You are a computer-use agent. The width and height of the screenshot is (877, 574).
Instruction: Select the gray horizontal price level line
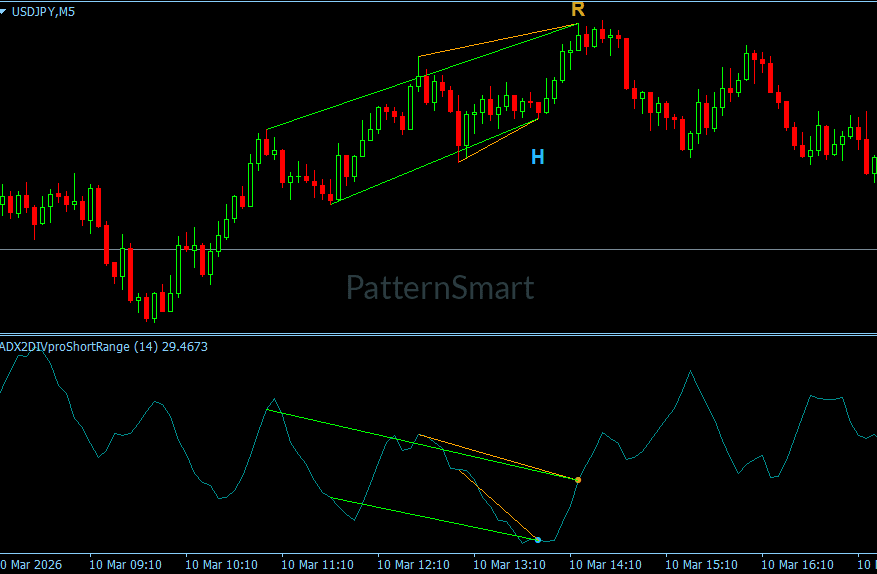pyautogui.click(x=438, y=250)
